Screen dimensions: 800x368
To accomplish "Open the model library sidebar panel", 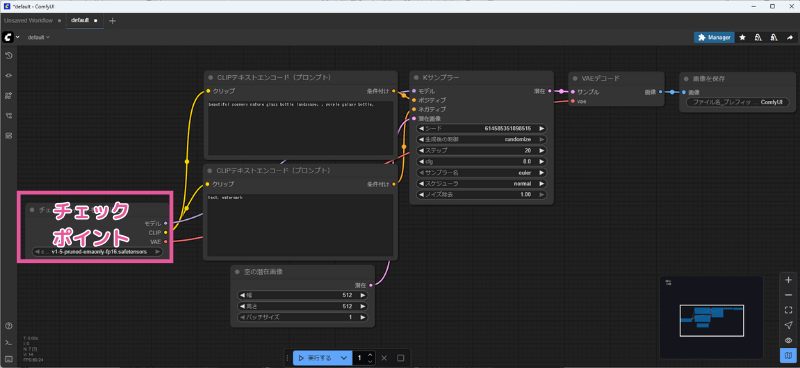I will [8, 95].
